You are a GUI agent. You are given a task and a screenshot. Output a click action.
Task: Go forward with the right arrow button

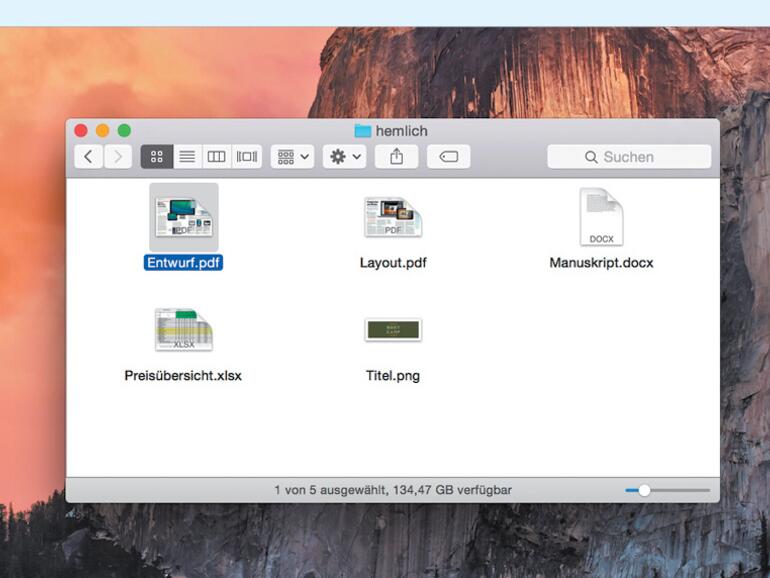coord(118,157)
